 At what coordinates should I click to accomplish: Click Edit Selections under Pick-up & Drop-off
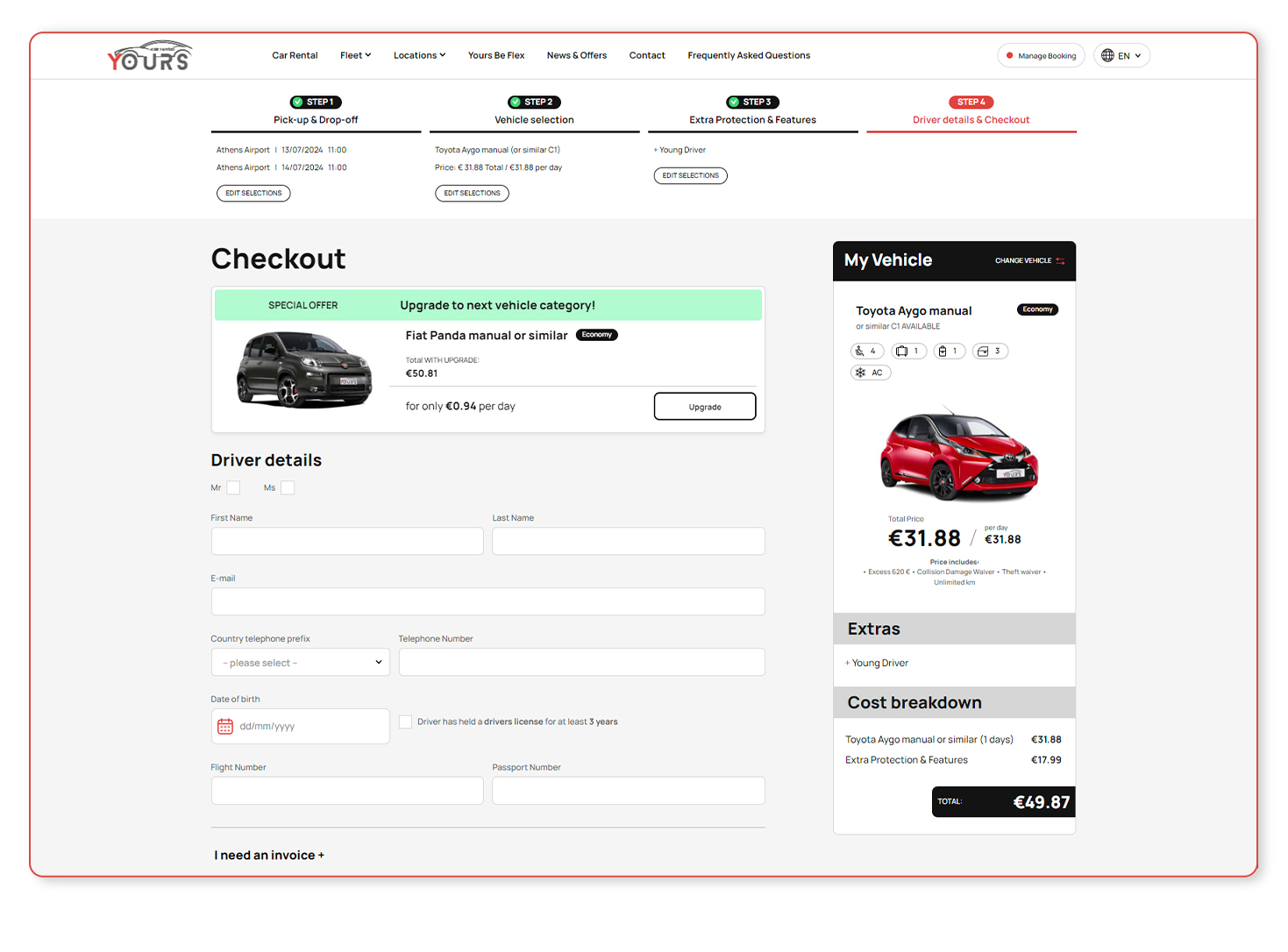253,194
